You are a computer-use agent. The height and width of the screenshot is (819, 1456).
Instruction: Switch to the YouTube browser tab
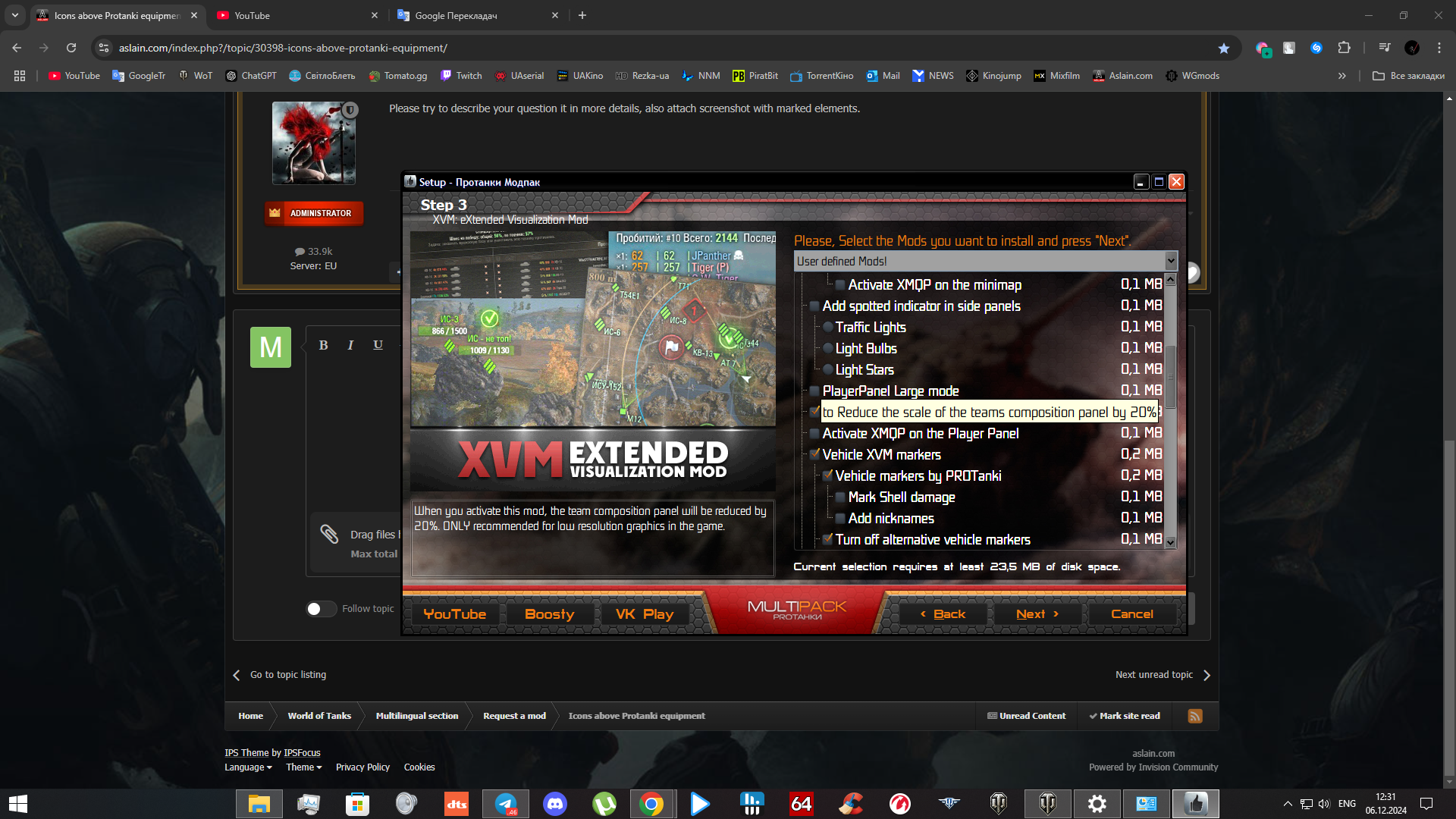click(297, 15)
